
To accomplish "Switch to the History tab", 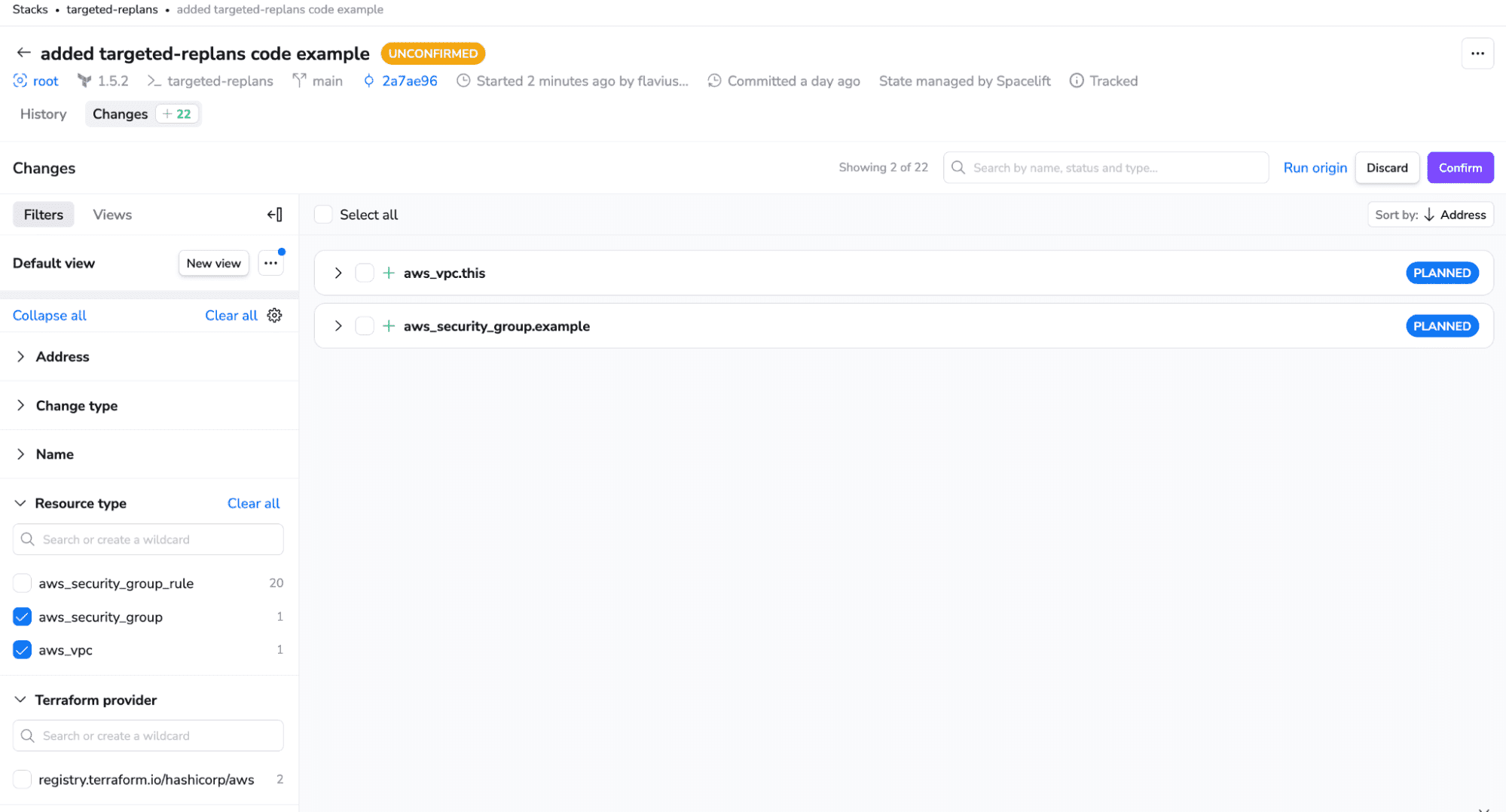I will point(43,114).
